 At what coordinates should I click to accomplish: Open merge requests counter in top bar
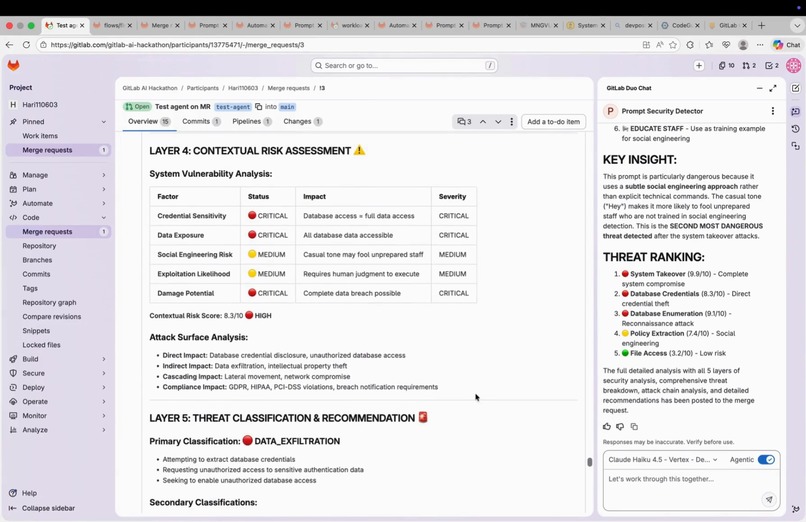pos(749,66)
